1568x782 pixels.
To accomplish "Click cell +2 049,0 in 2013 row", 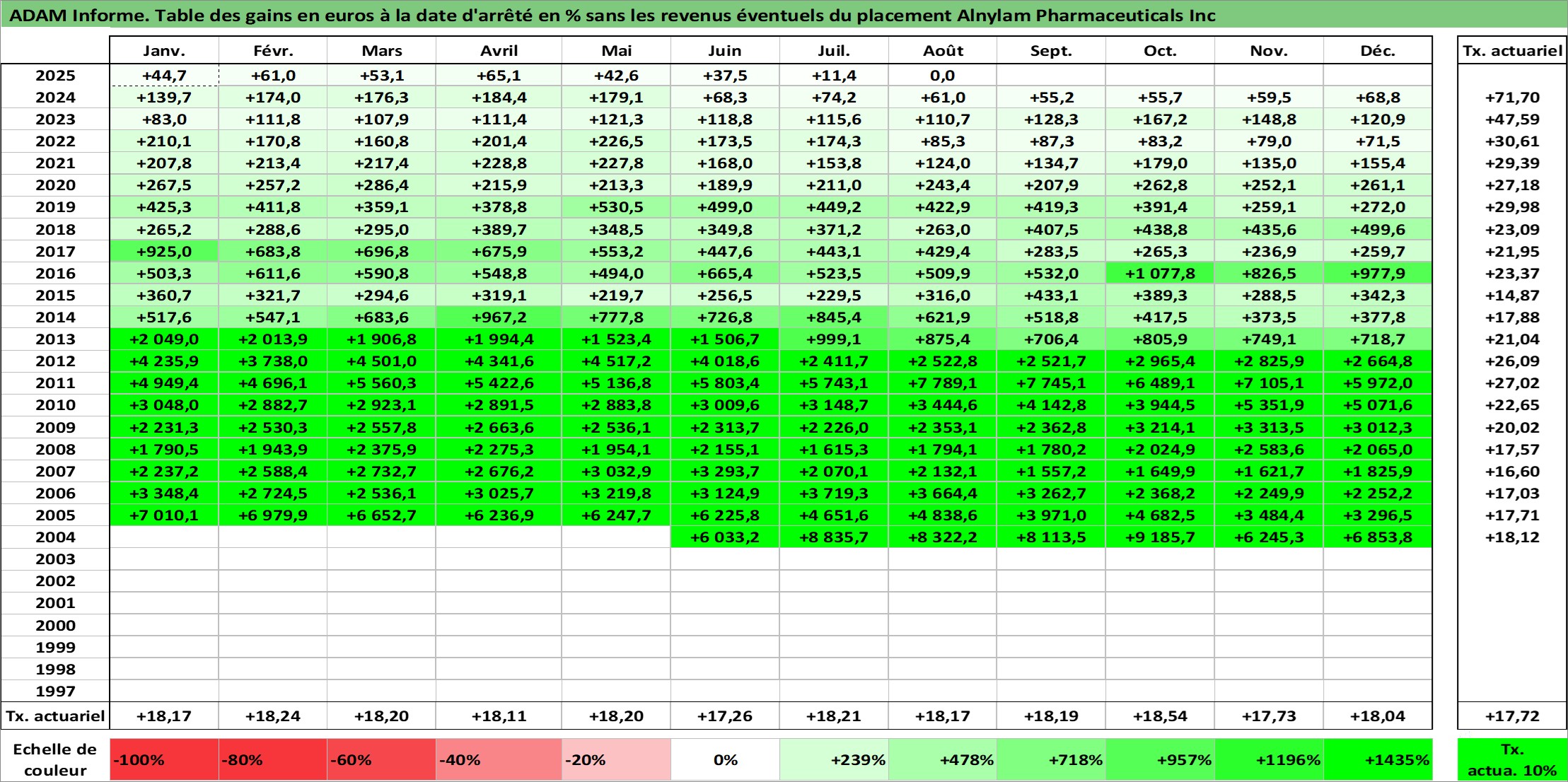I will tap(164, 339).
